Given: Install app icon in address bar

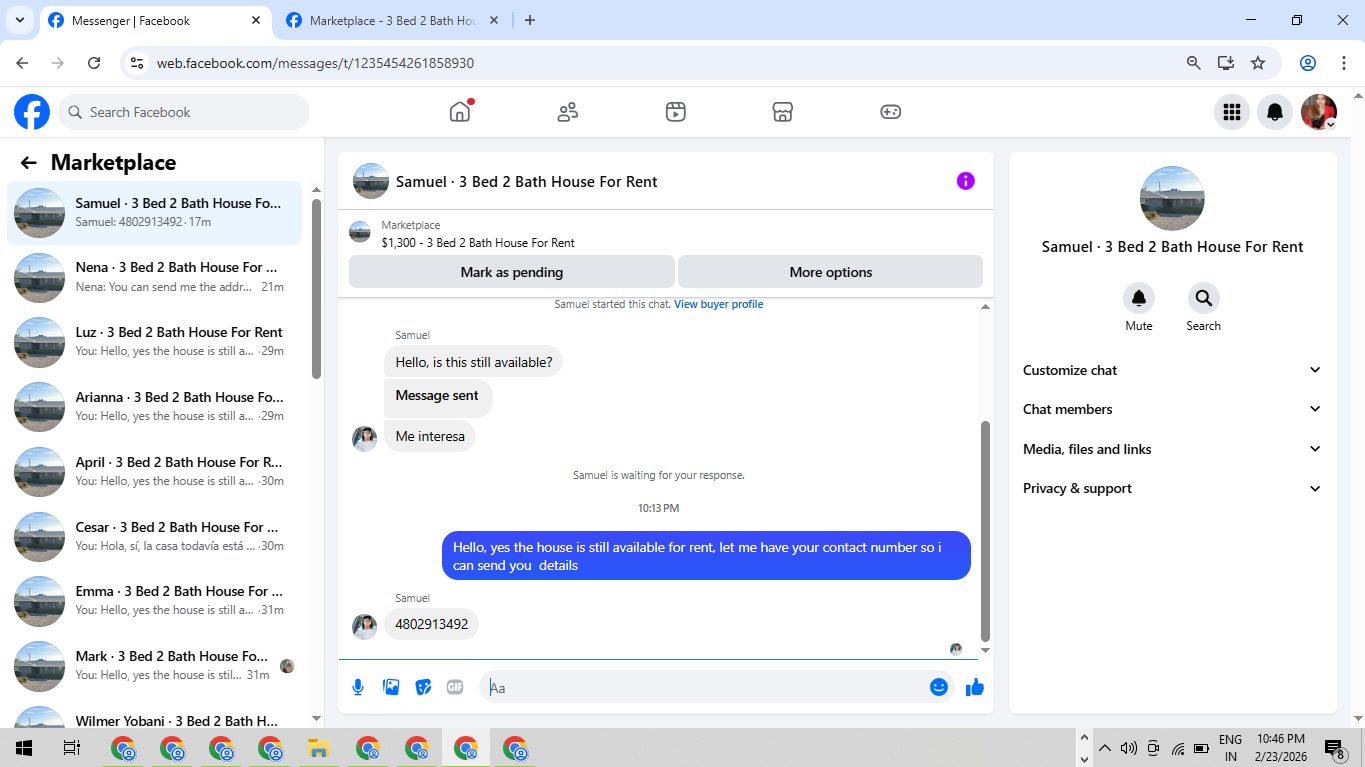Looking at the screenshot, I should [1226, 63].
